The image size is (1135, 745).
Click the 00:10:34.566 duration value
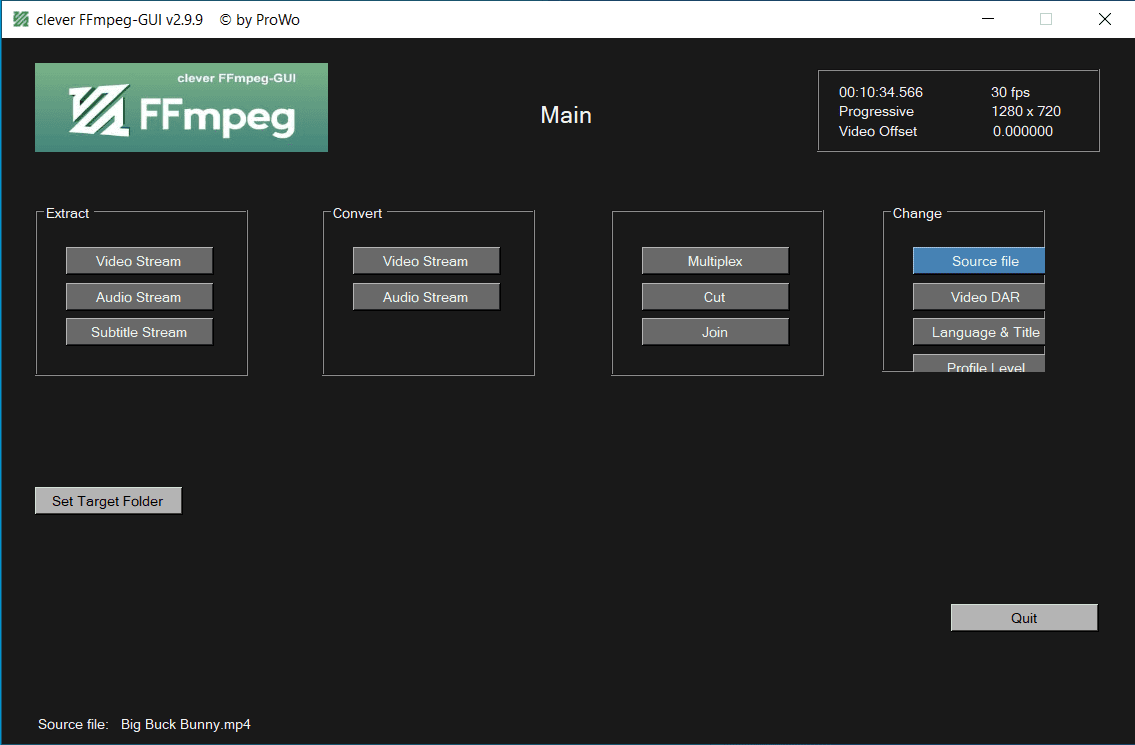[881, 92]
